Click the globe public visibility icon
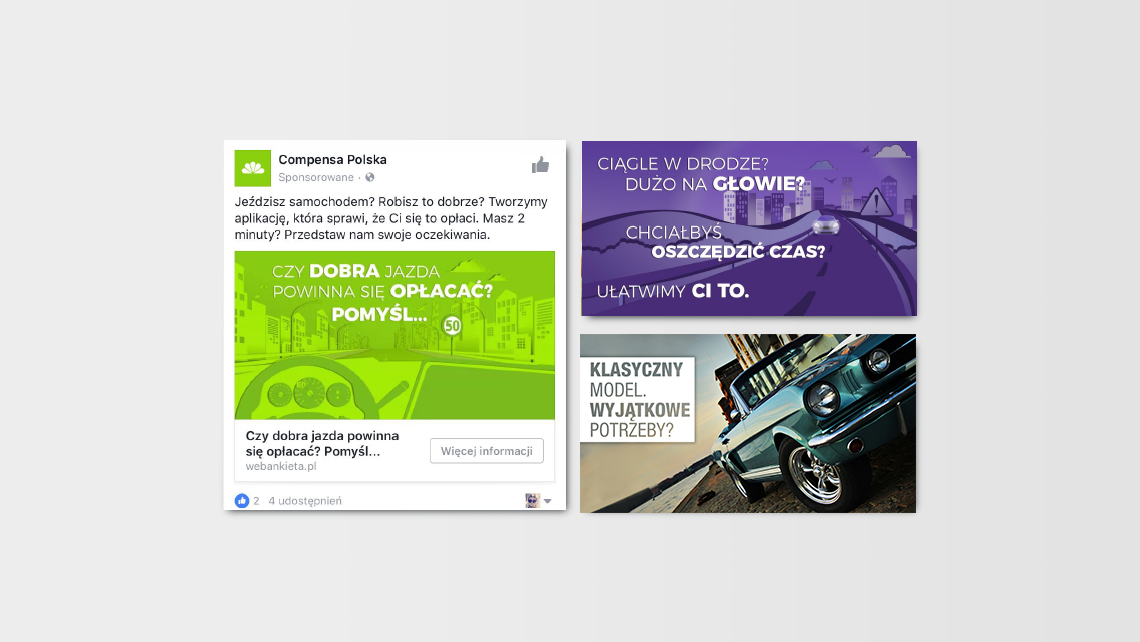Viewport: 1140px width, 642px height. (370, 177)
